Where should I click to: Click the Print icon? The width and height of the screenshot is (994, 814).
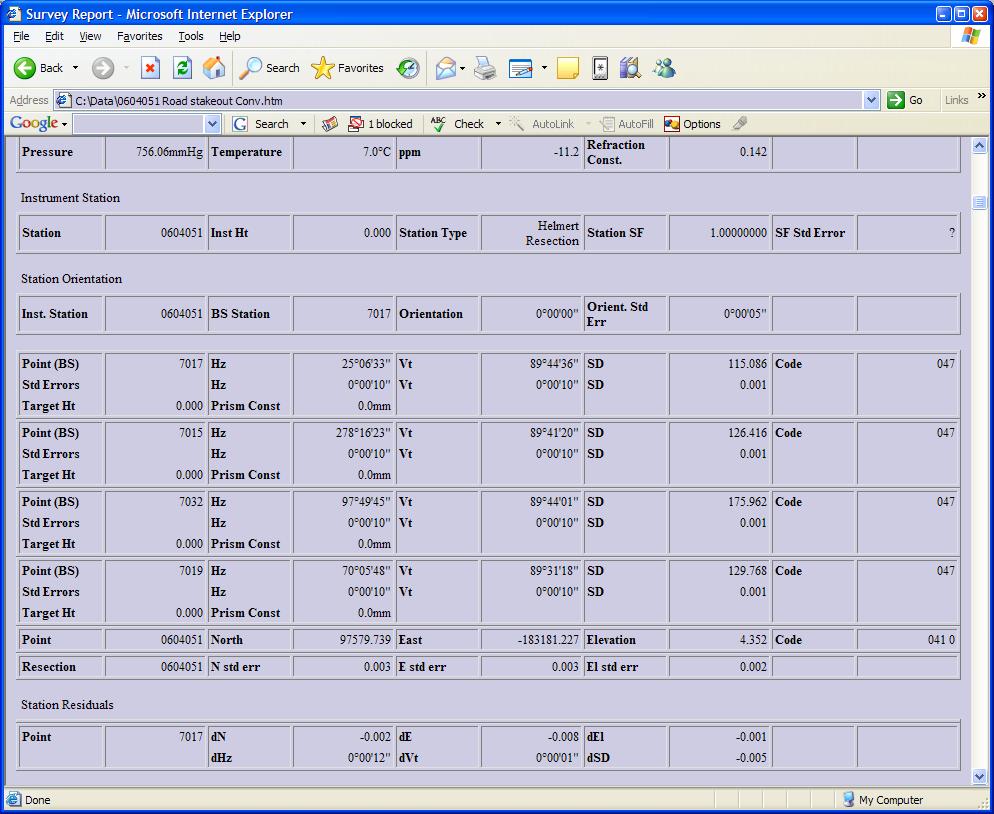click(485, 68)
